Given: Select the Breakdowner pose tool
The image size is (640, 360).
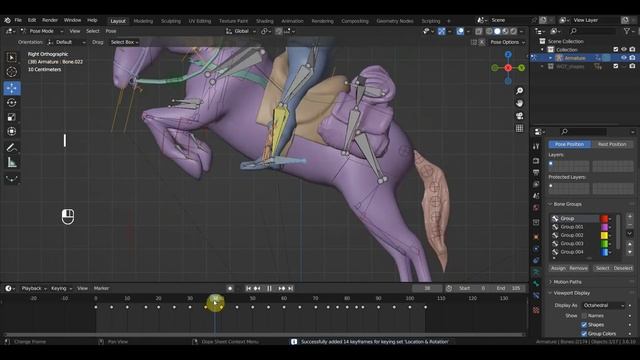Looking at the screenshot, I should (x=11, y=179).
